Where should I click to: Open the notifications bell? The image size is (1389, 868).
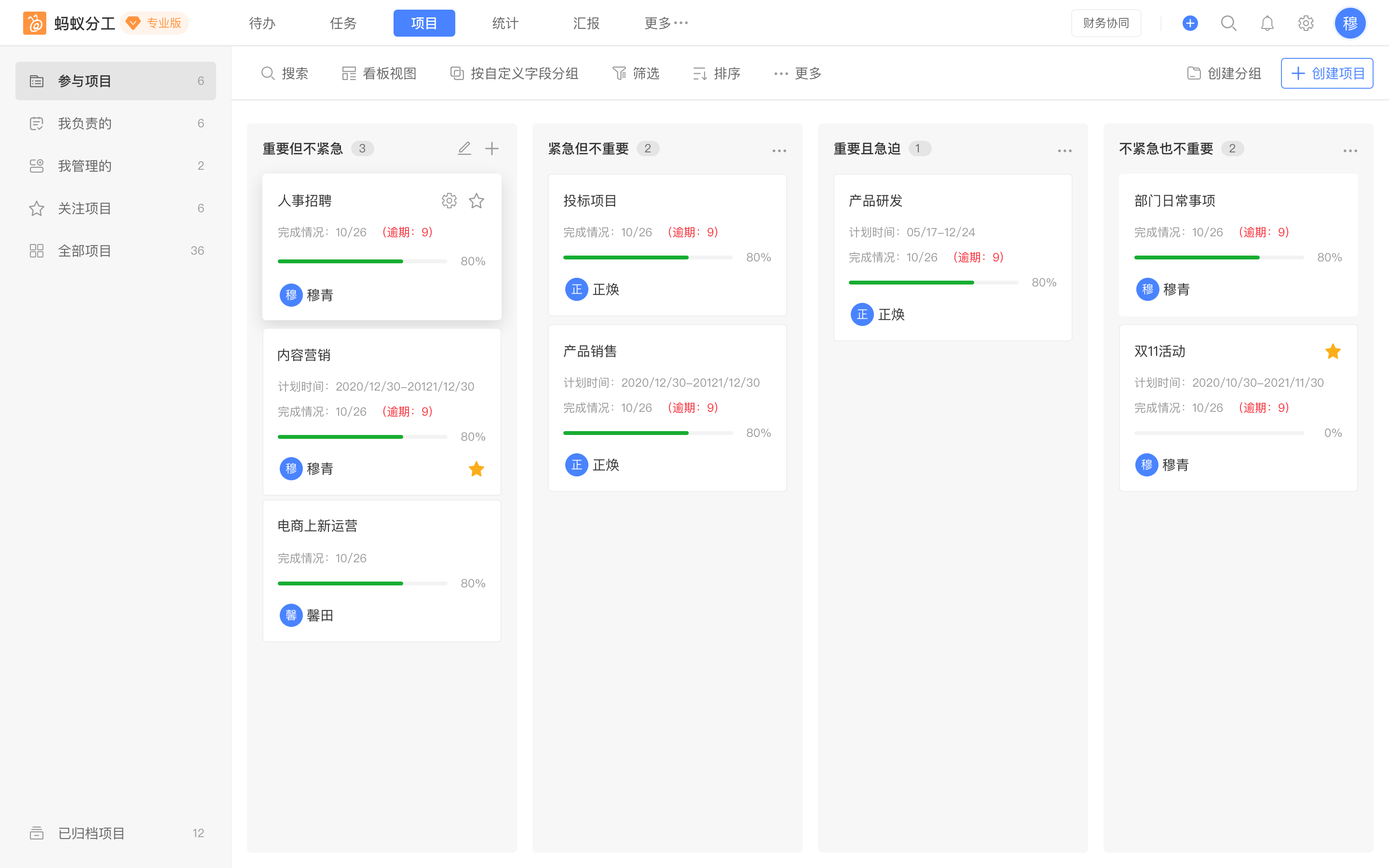(x=1267, y=23)
